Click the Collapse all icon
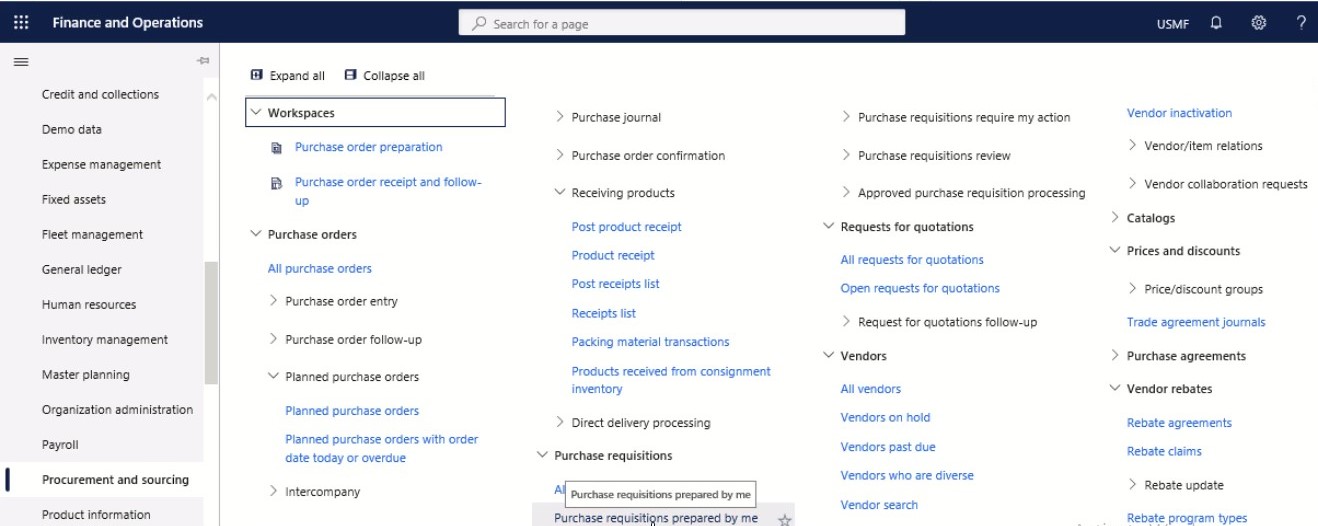Screen dimensions: 1318x526 point(350,75)
